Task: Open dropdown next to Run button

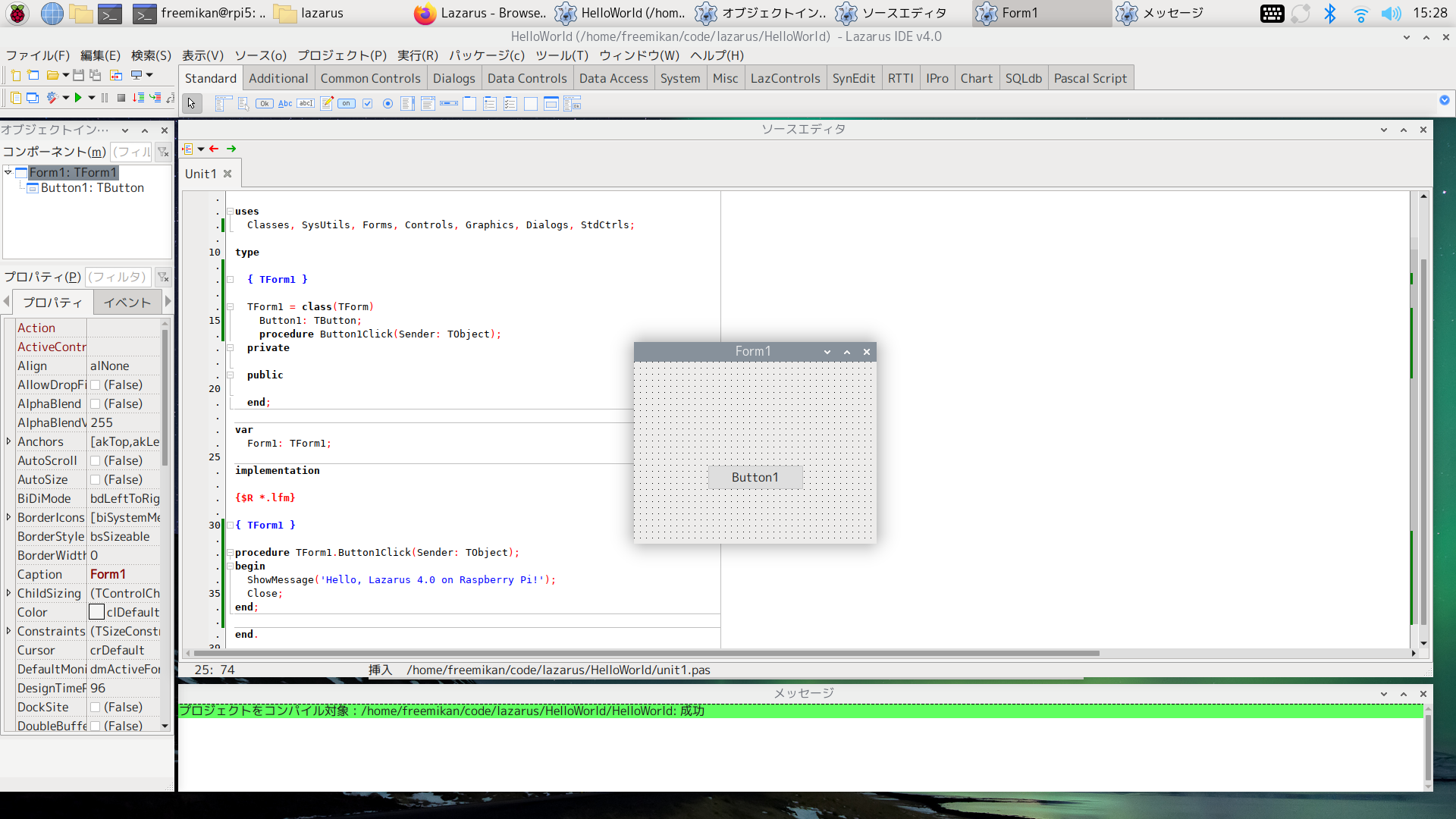Action: point(92,97)
